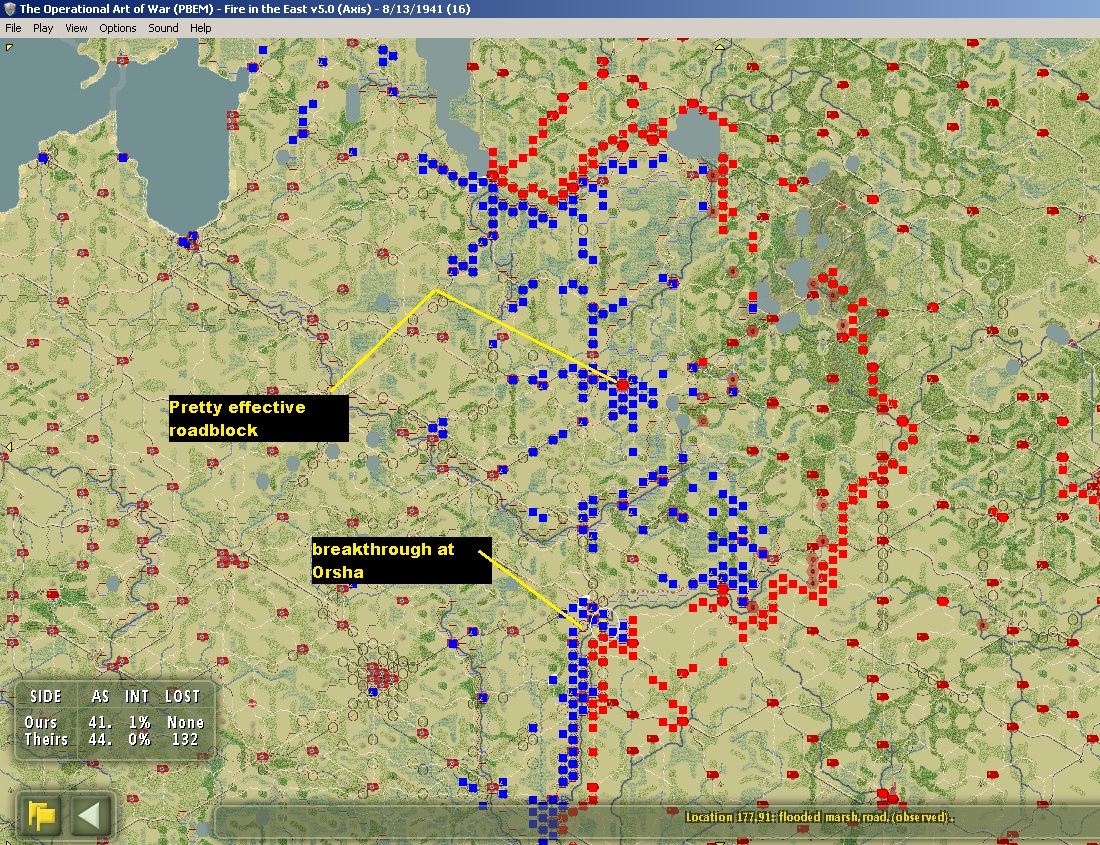Click the left-pointing arrow back button
The image size is (1100, 845).
click(90, 816)
